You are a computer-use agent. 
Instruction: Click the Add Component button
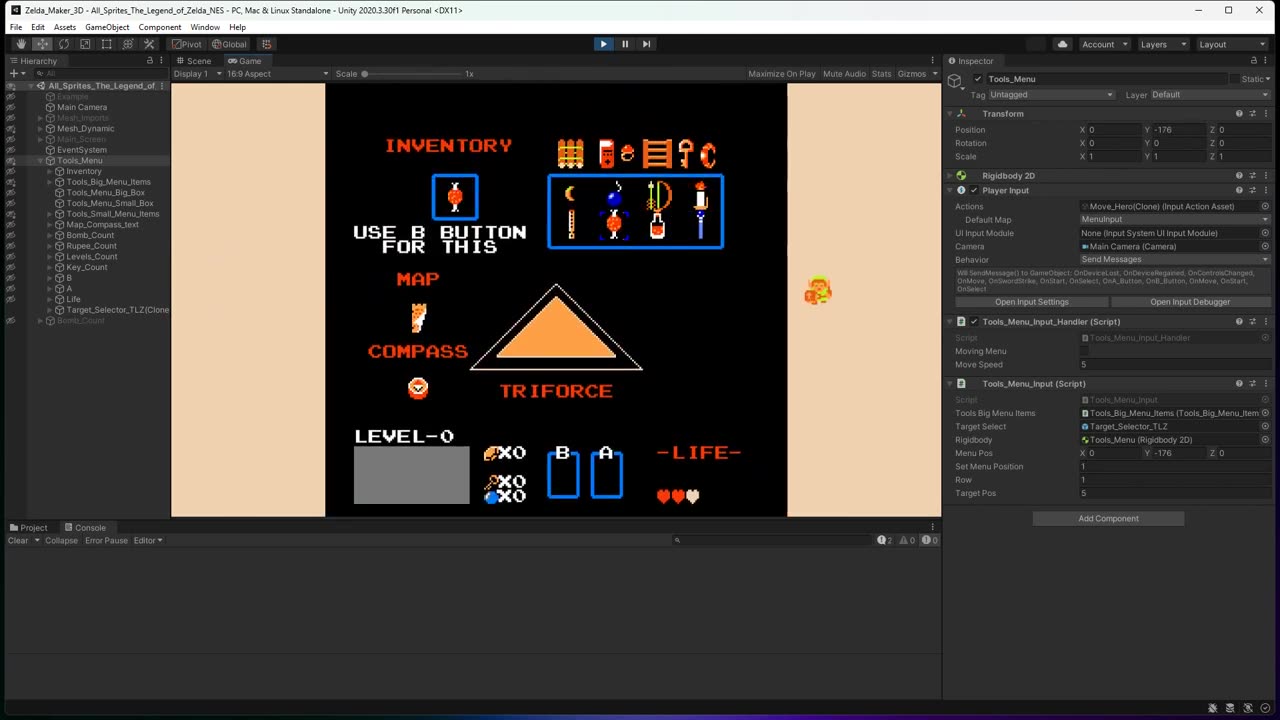[x=1108, y=519]
